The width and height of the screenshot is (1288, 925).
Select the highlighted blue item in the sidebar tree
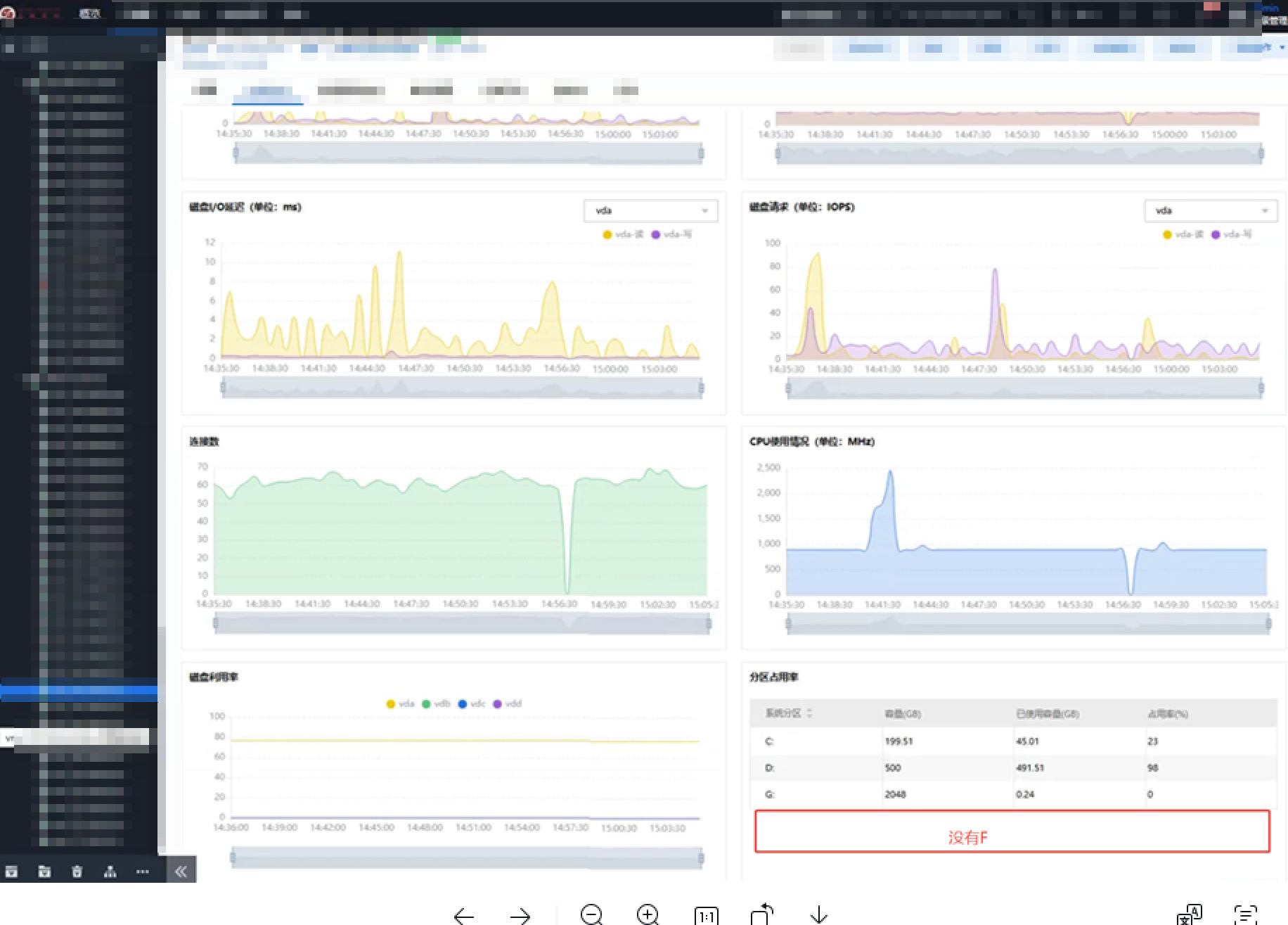[79, 690]
